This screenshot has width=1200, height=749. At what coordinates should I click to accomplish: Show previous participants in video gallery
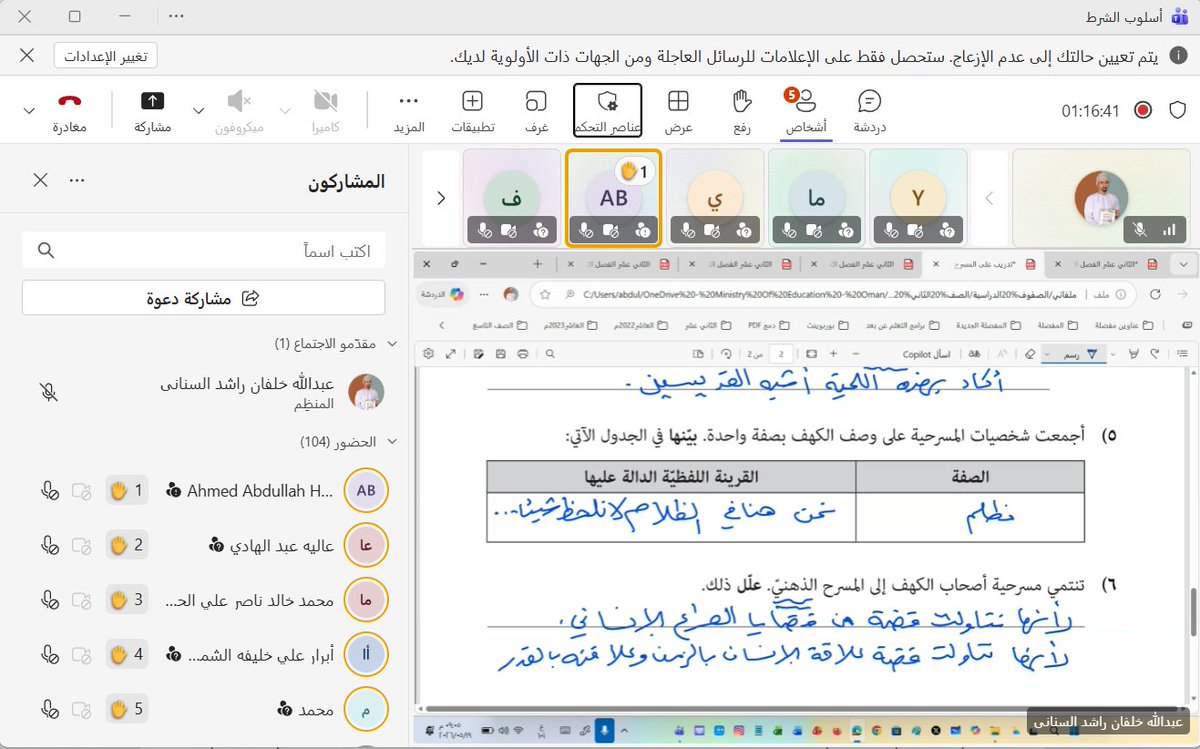pos(989,198)
